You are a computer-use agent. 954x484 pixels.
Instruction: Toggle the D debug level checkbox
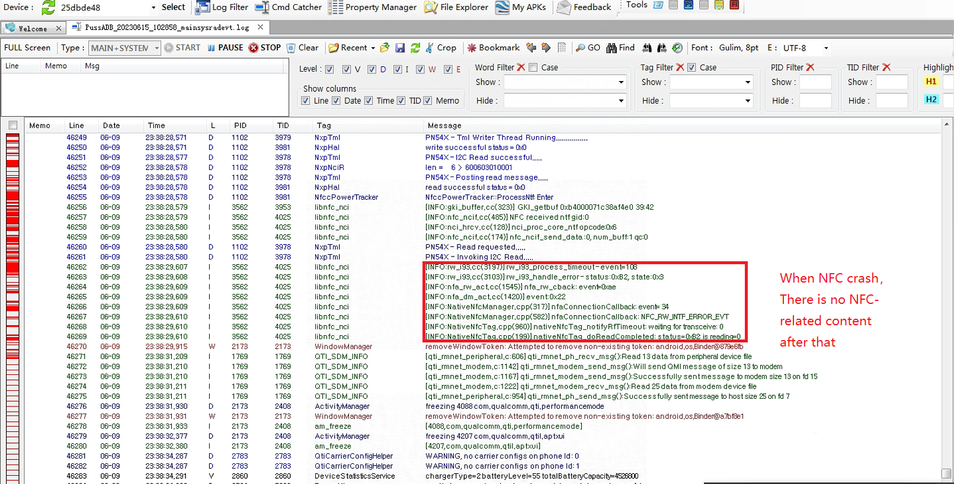point(372,69)
